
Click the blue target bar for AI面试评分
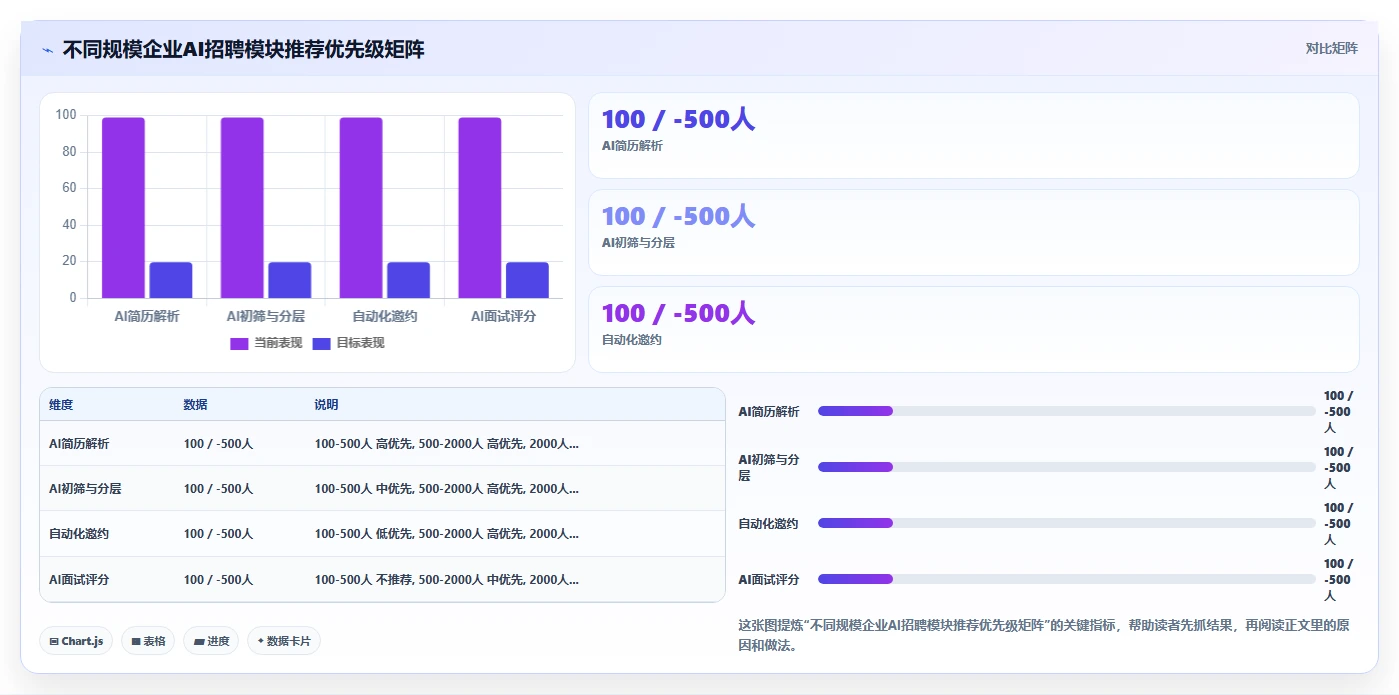point(527,280)
